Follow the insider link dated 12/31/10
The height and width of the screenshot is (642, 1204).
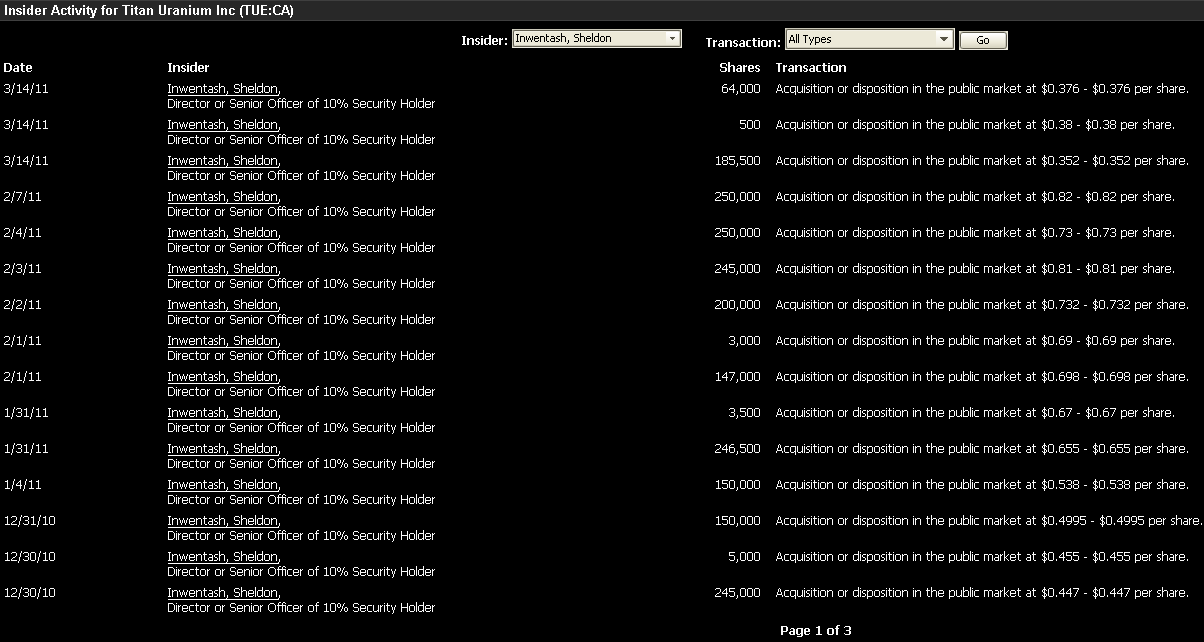click(222, 521)
